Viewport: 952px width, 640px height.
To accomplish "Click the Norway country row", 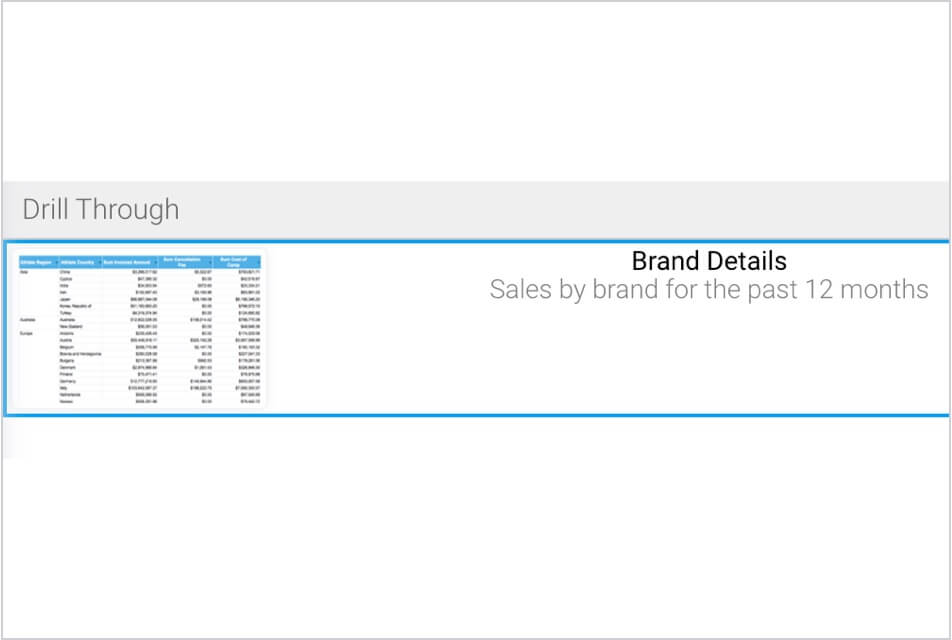I will 68,402.
